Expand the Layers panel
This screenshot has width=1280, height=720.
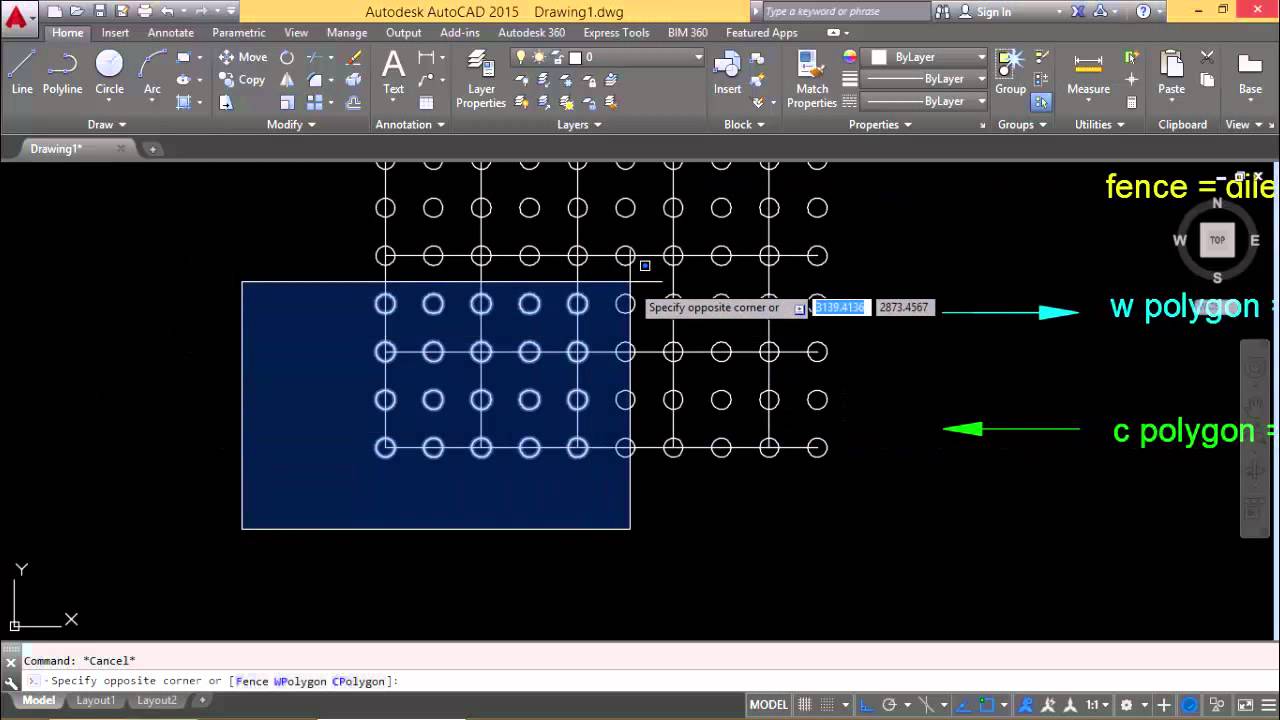(x=580, y=125)
